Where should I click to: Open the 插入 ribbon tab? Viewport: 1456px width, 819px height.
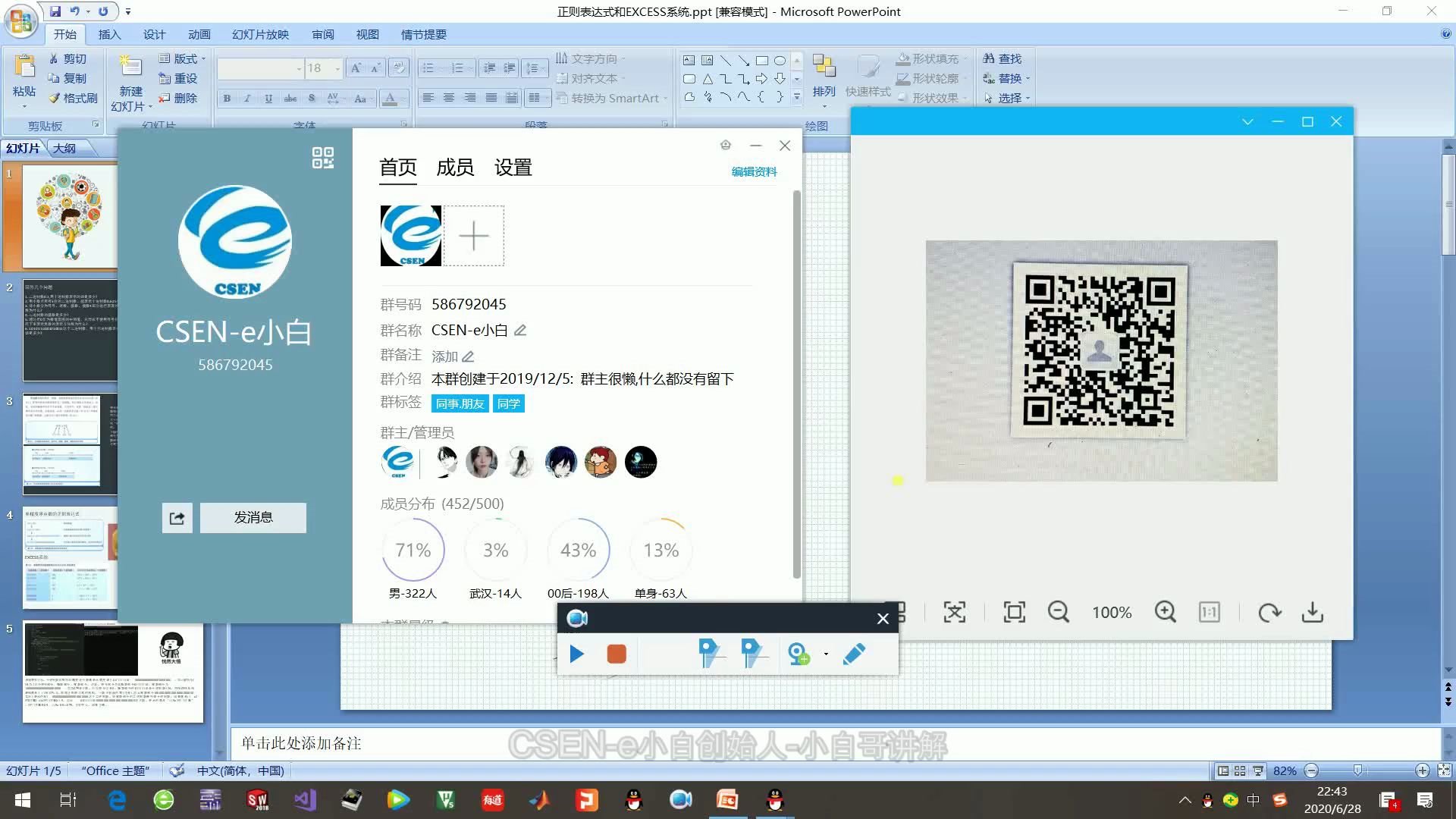[109, 34]
